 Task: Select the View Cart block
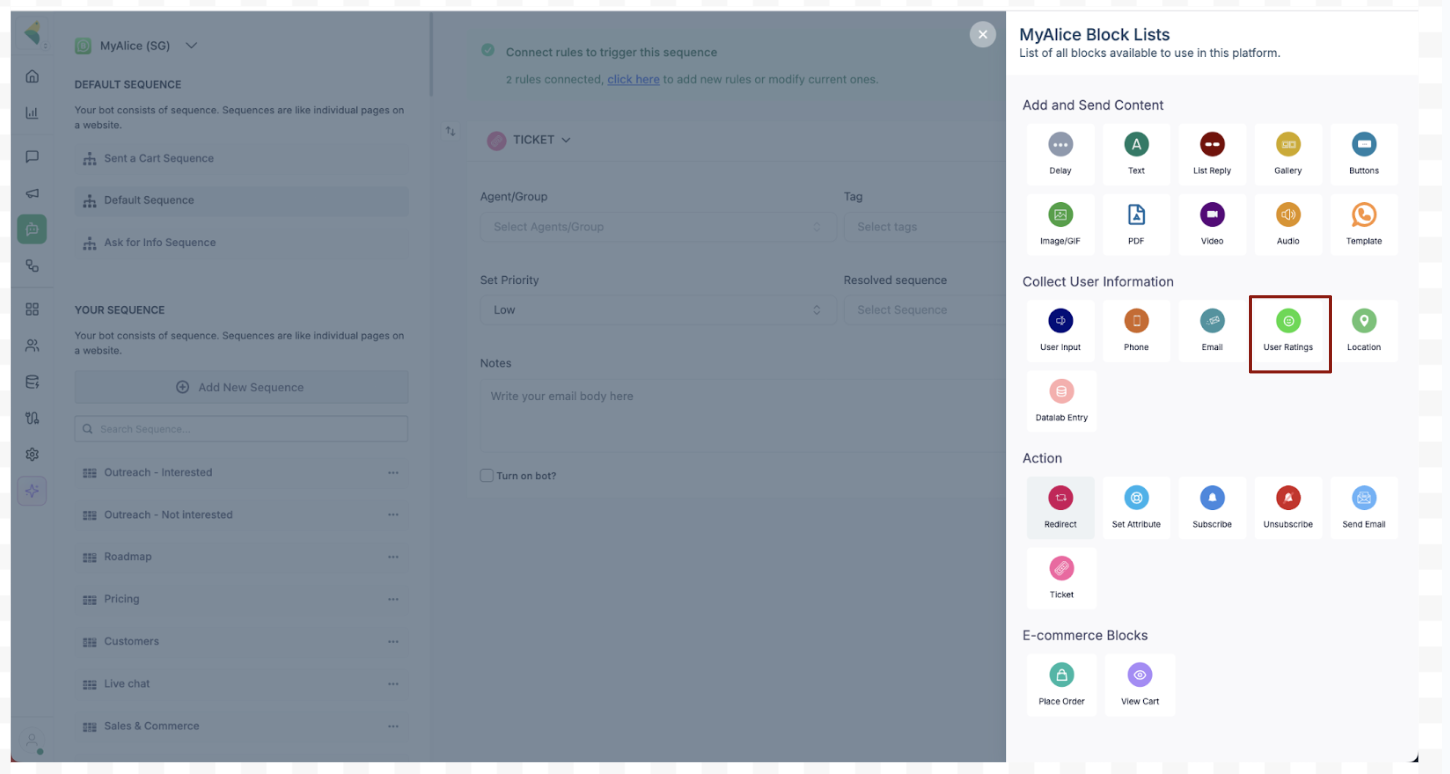click(x=1140, y=685)
